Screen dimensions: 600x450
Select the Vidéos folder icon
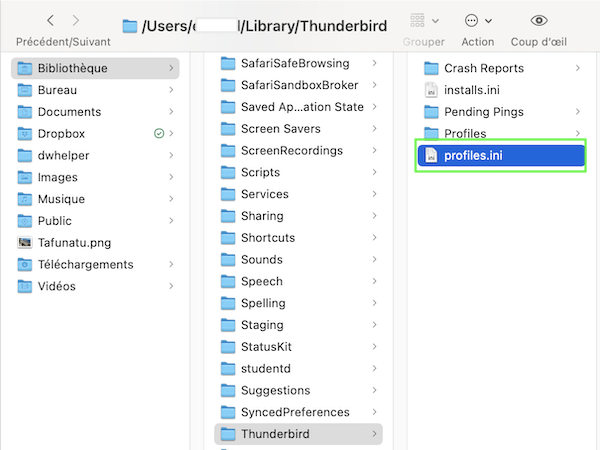coord(25,286)
